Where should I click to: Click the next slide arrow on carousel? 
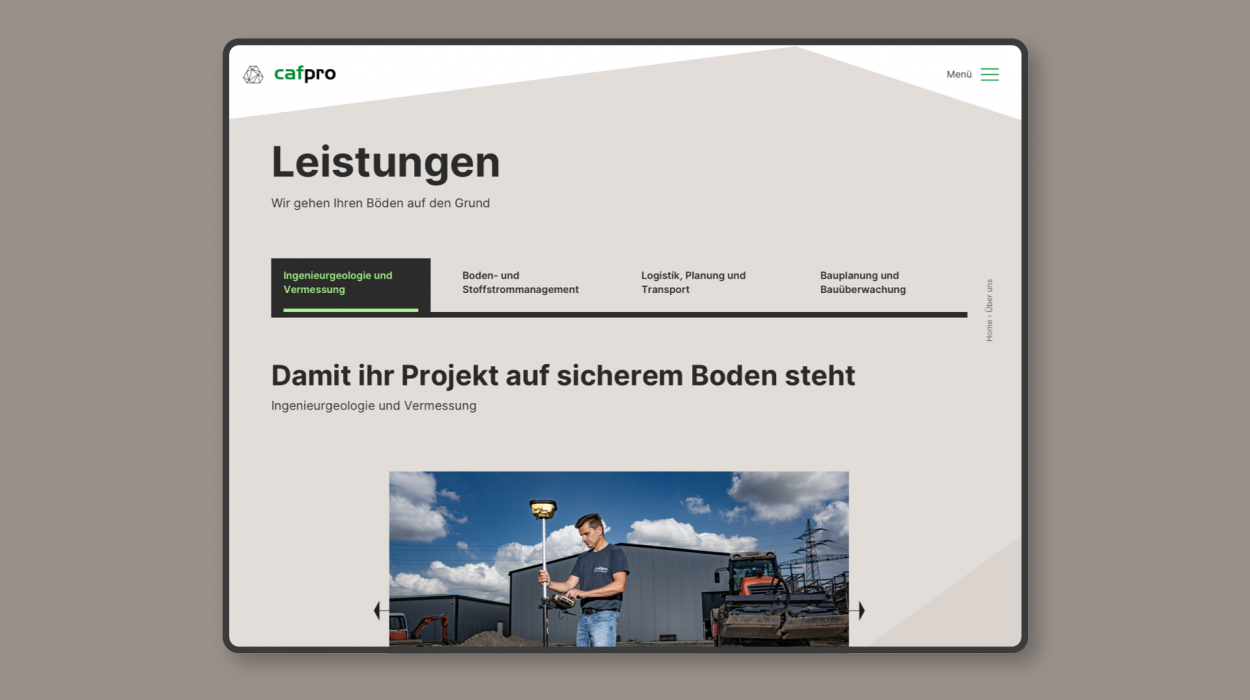pos(859,610)
